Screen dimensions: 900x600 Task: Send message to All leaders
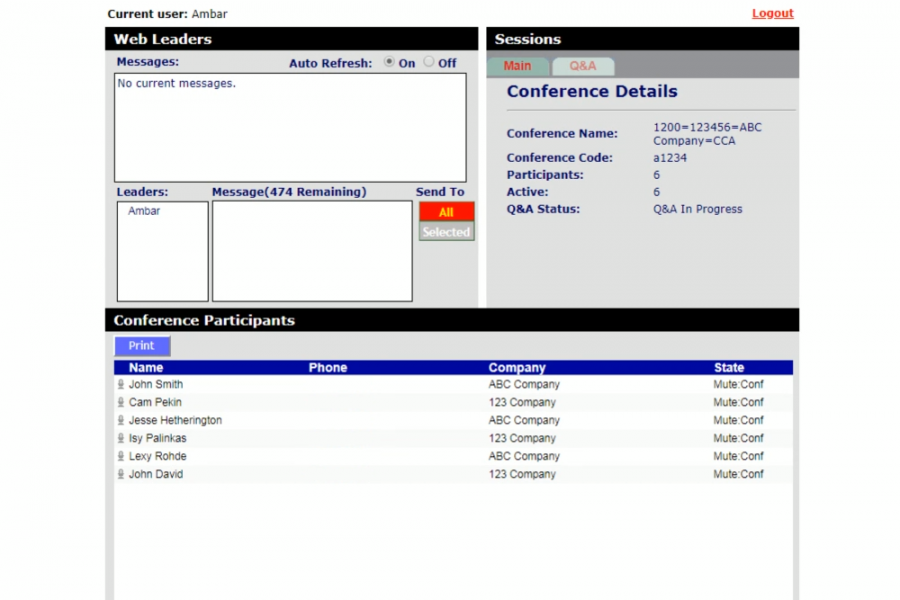tap(446, 212)
